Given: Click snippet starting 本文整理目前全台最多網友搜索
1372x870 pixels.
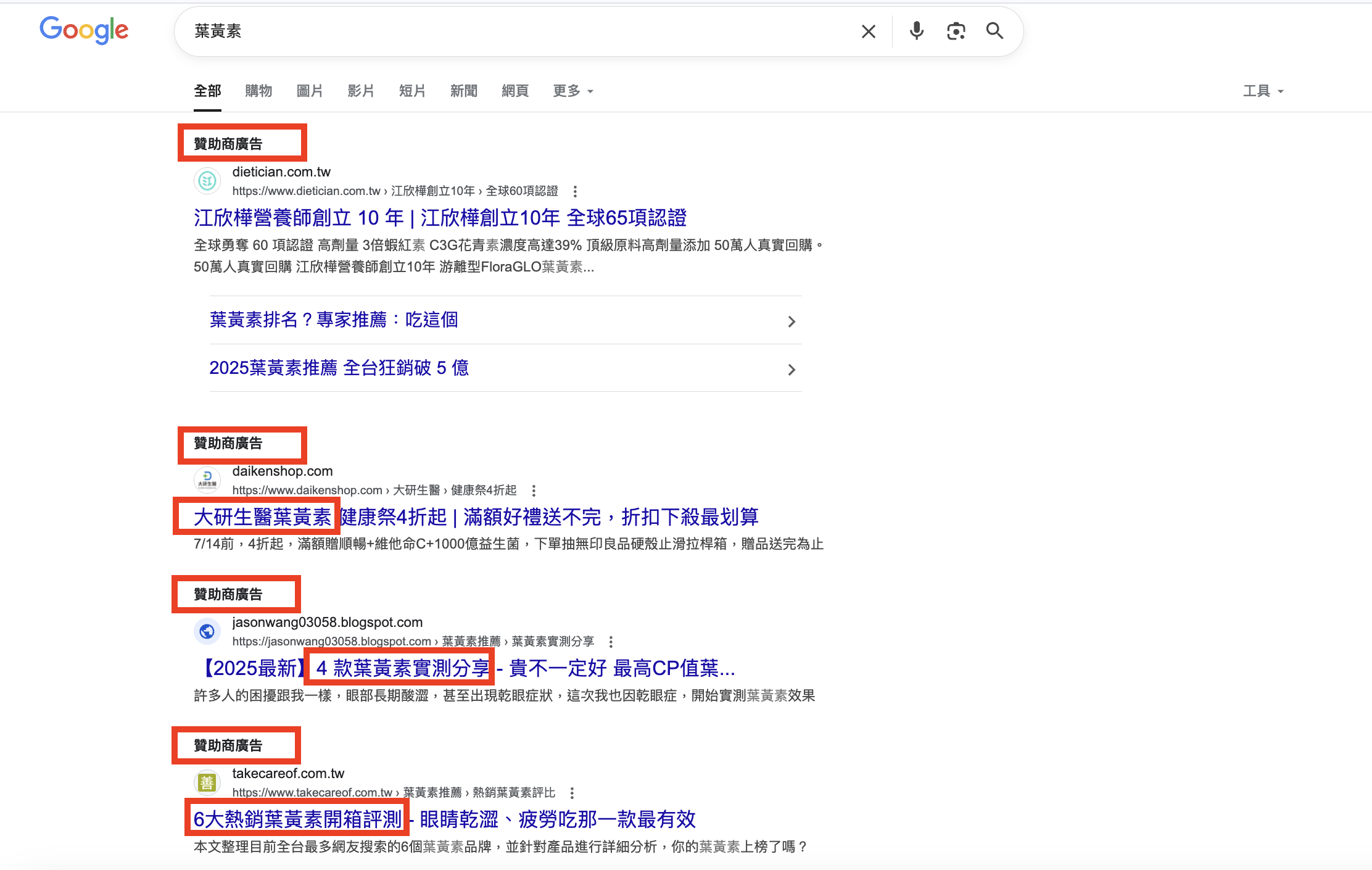Looking at the screenshot, I should point(501,847).
